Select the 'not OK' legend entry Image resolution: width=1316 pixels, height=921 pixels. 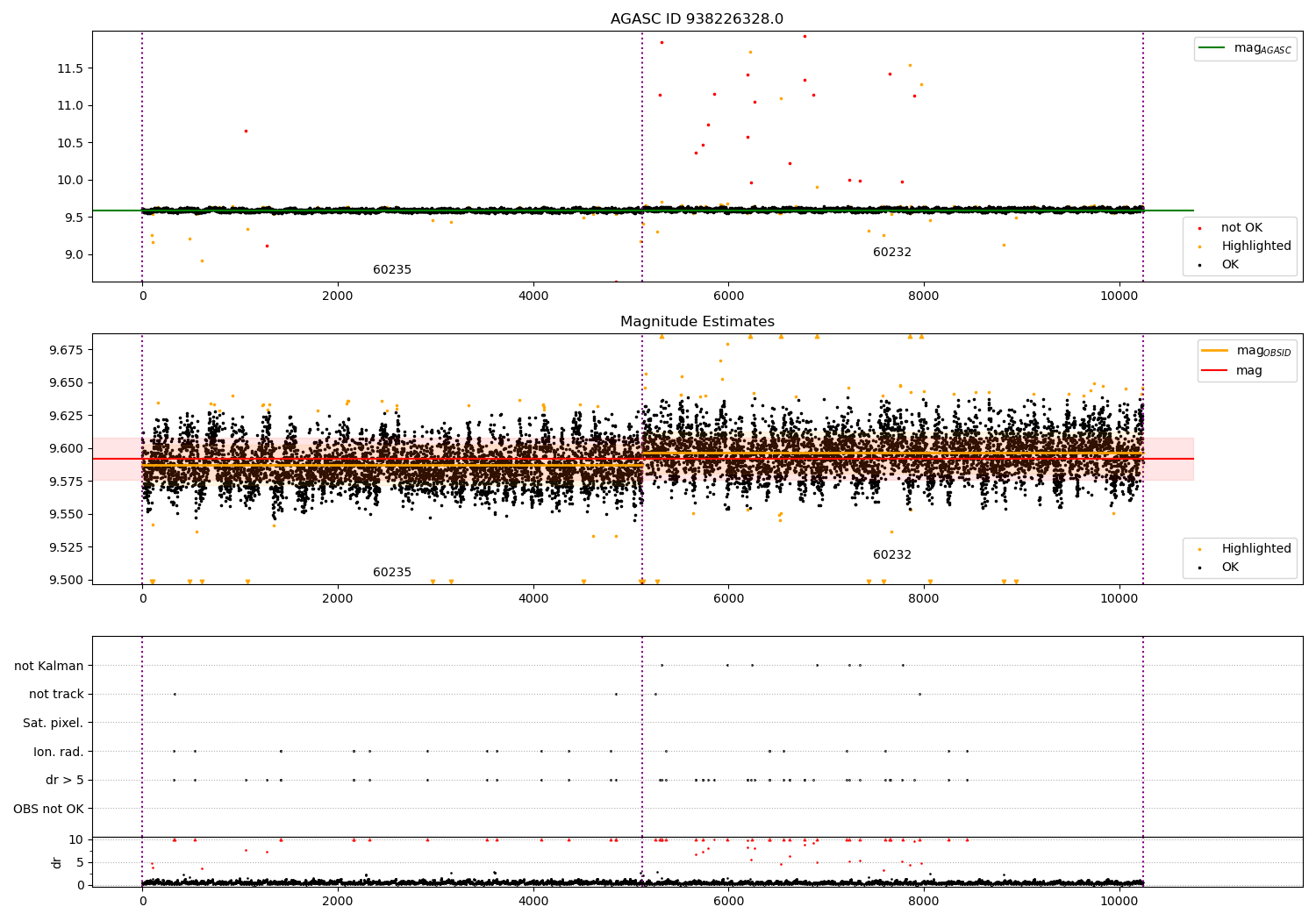click(1241, 228)
